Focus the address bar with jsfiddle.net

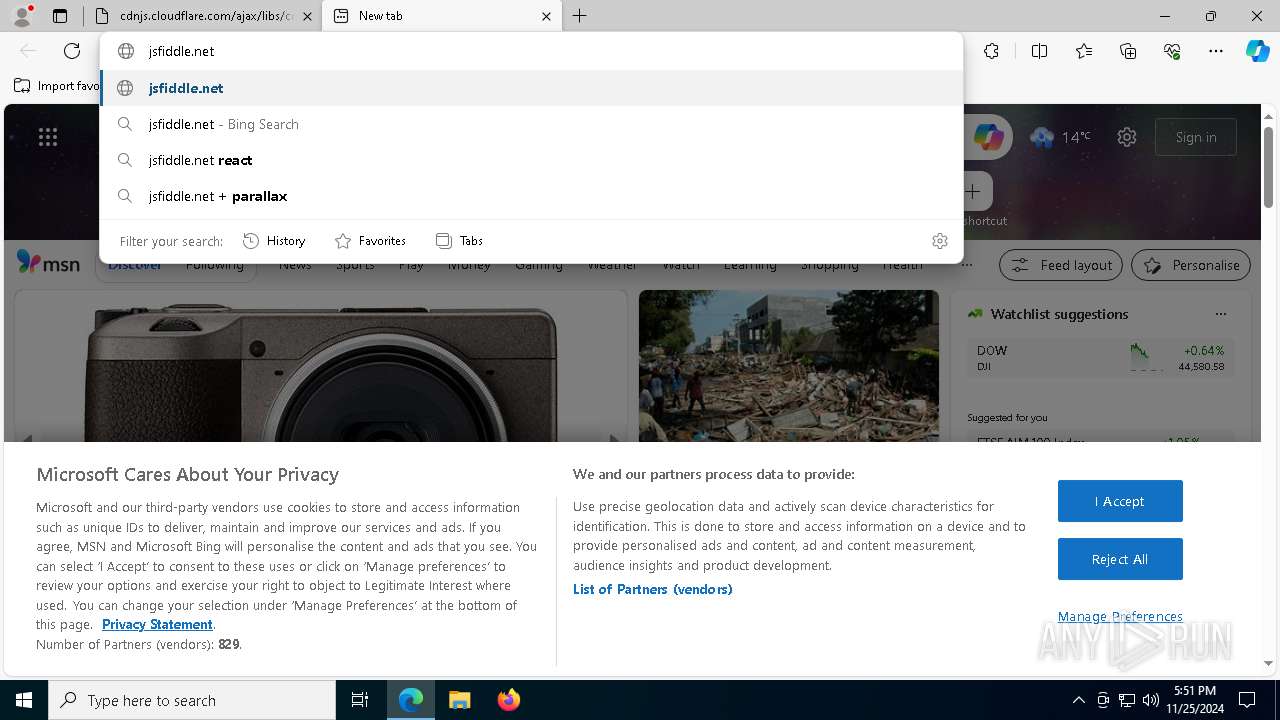pos(532,51)
